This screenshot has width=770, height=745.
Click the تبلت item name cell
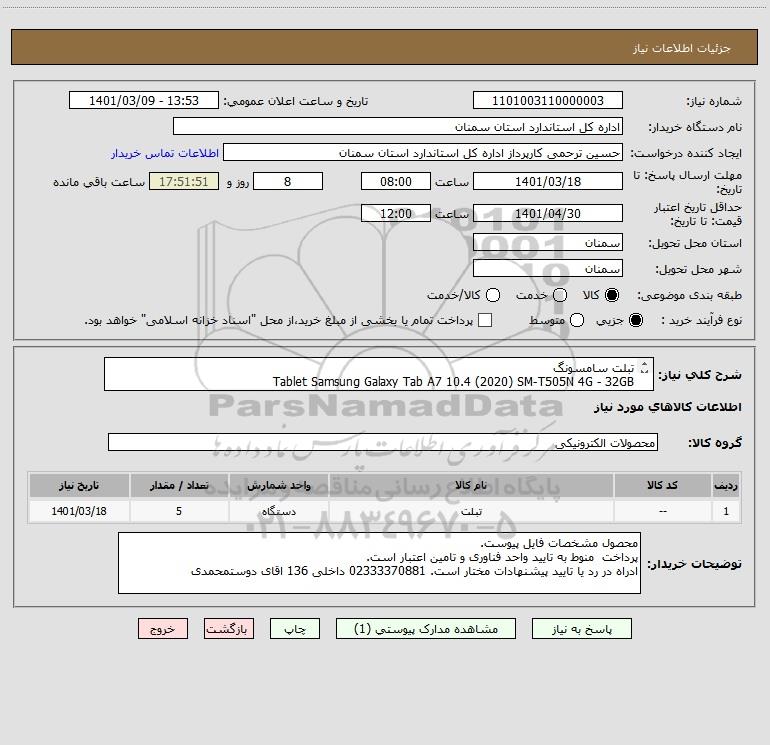point(471,511)
